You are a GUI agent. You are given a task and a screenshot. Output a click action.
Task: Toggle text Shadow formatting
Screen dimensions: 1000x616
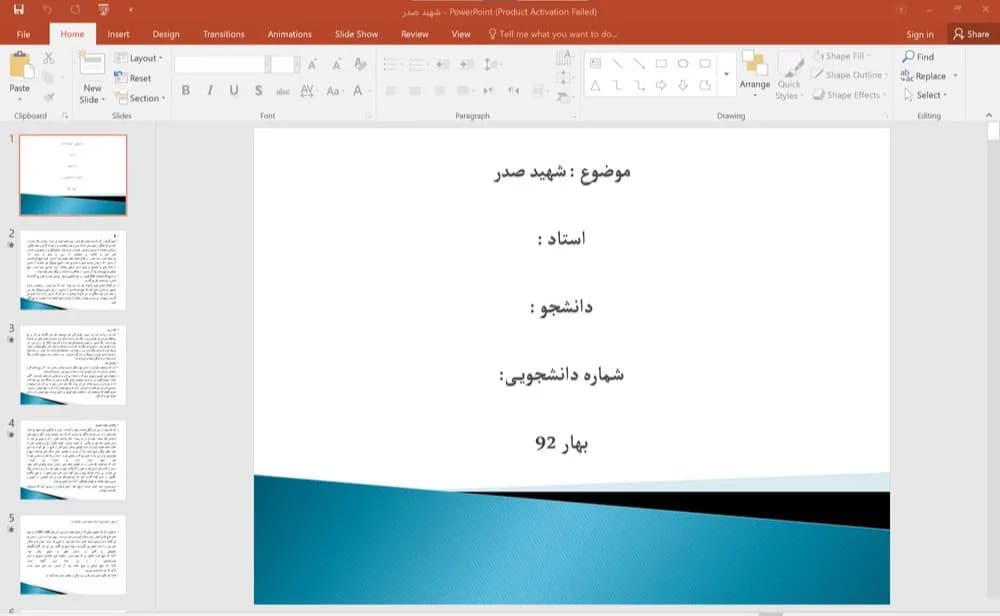258,91
